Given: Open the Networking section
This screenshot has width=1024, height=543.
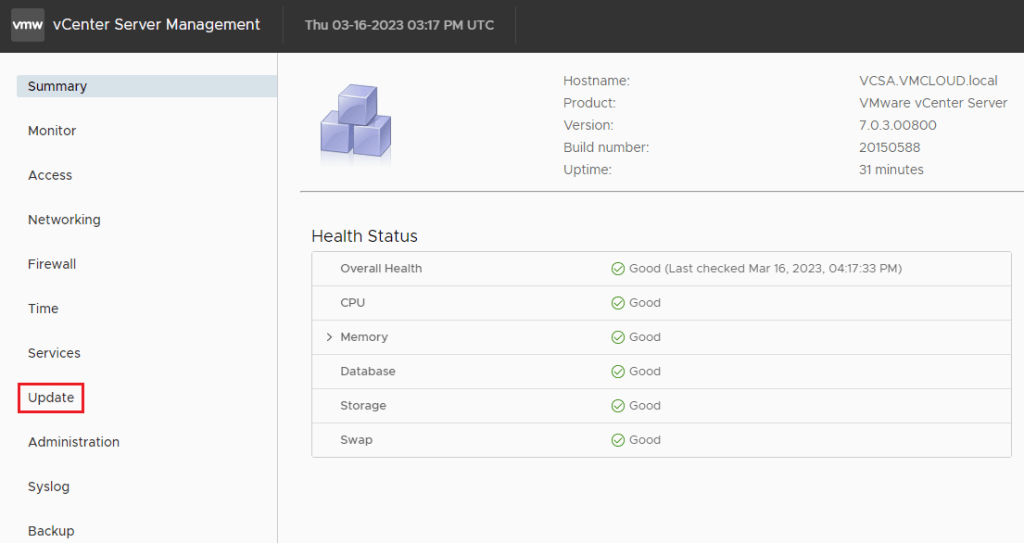Looking at the screenshot, I should 64,220.
